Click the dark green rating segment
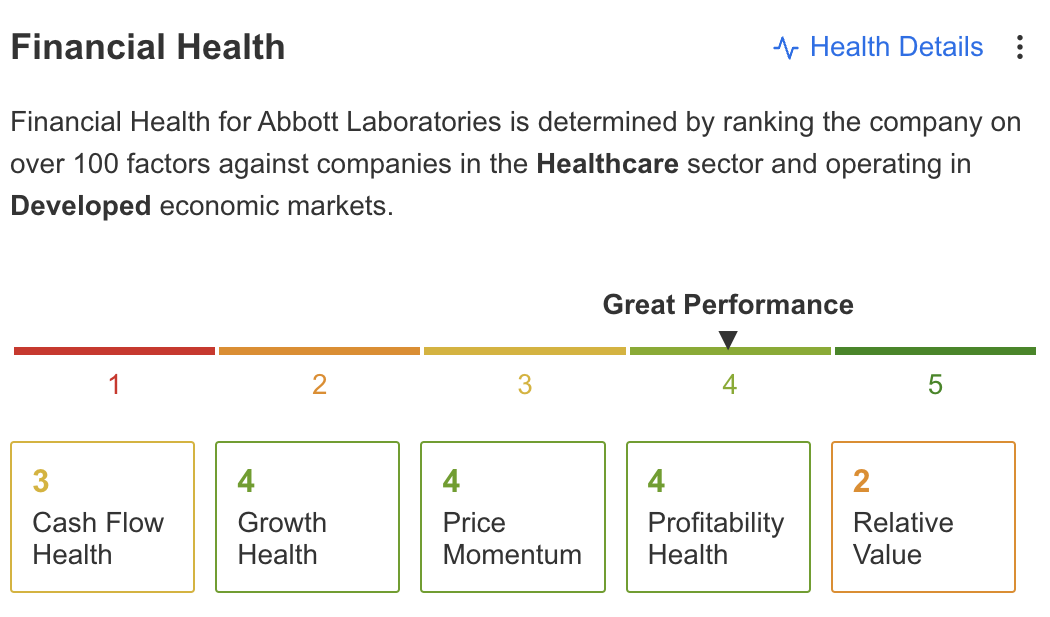The width and height of the screenshot is (1050, 617). (935, 351)
